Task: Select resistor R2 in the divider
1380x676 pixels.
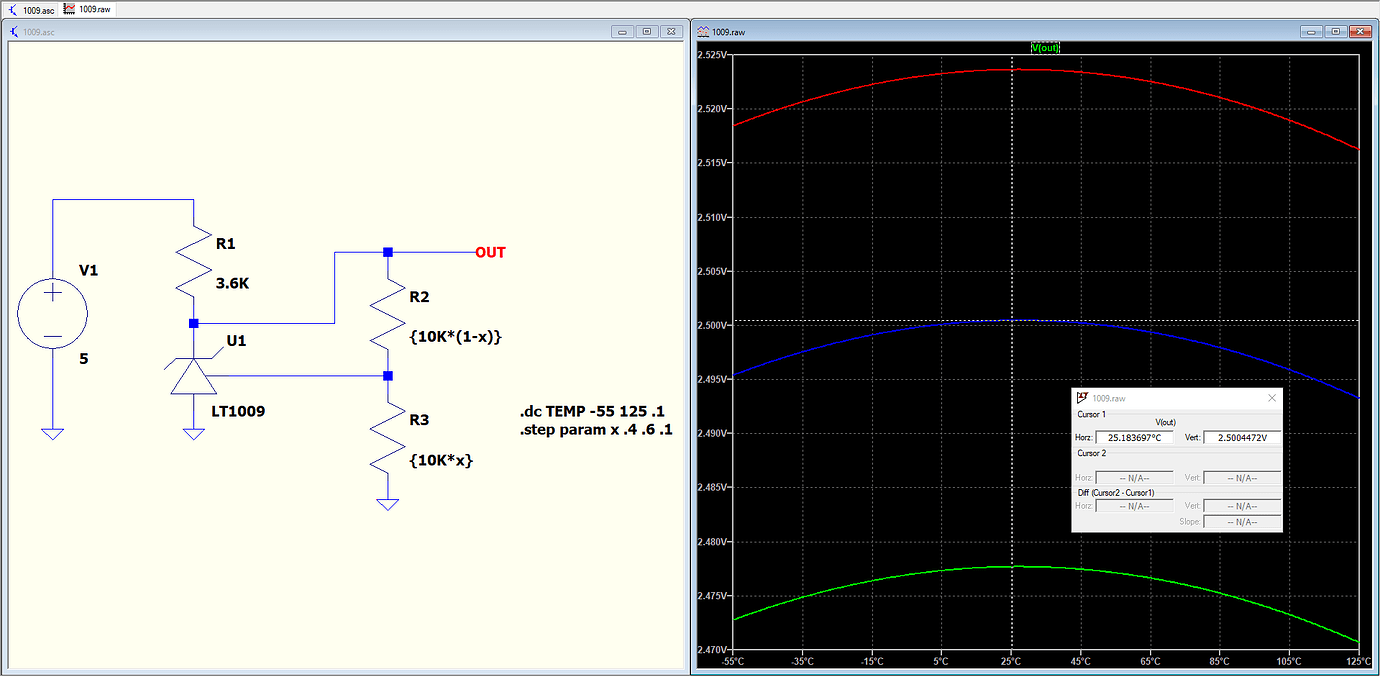Action: 387,316
